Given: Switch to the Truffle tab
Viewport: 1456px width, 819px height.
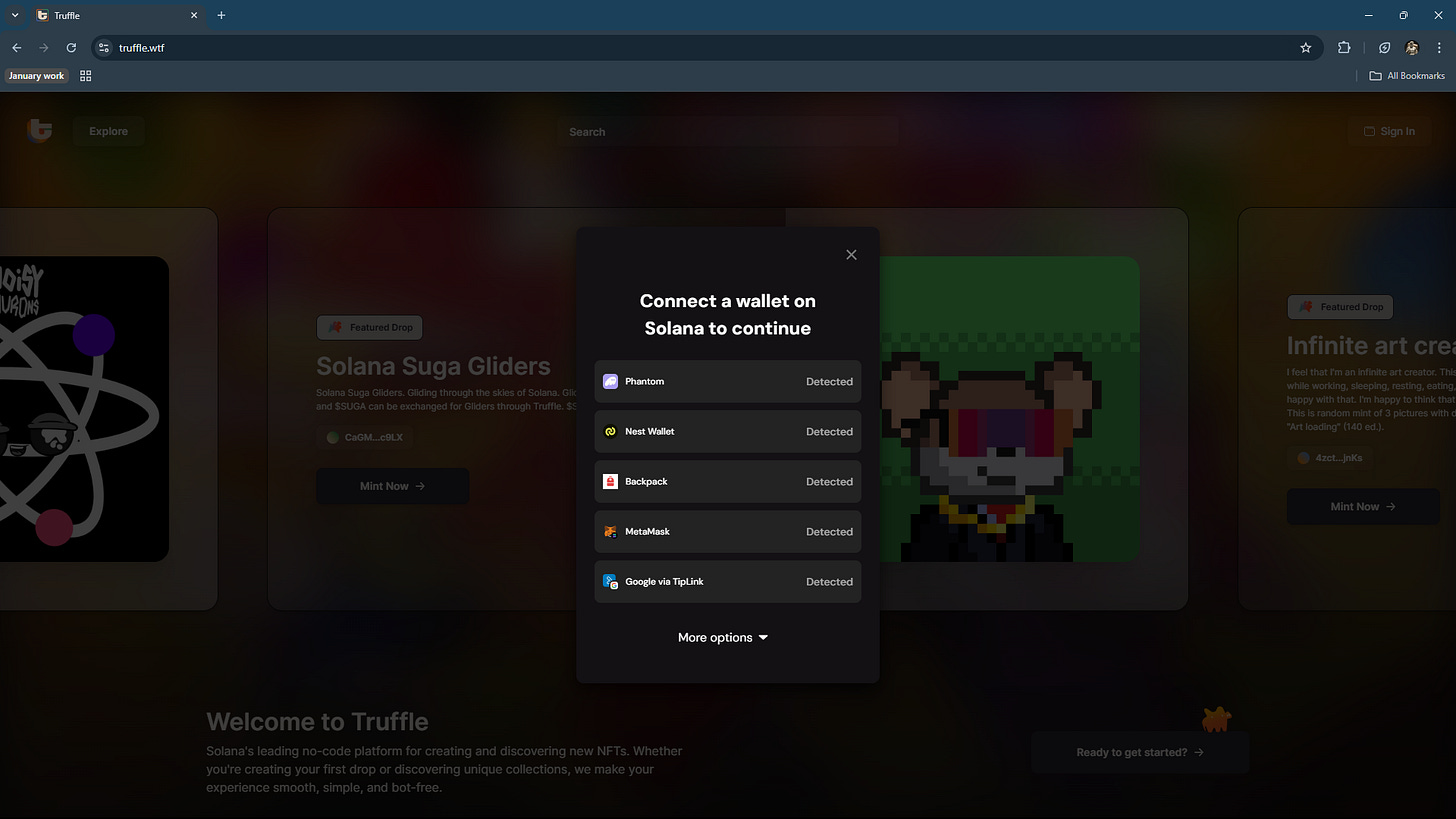Looking at the screenshot, I should [x=117, y=15].
